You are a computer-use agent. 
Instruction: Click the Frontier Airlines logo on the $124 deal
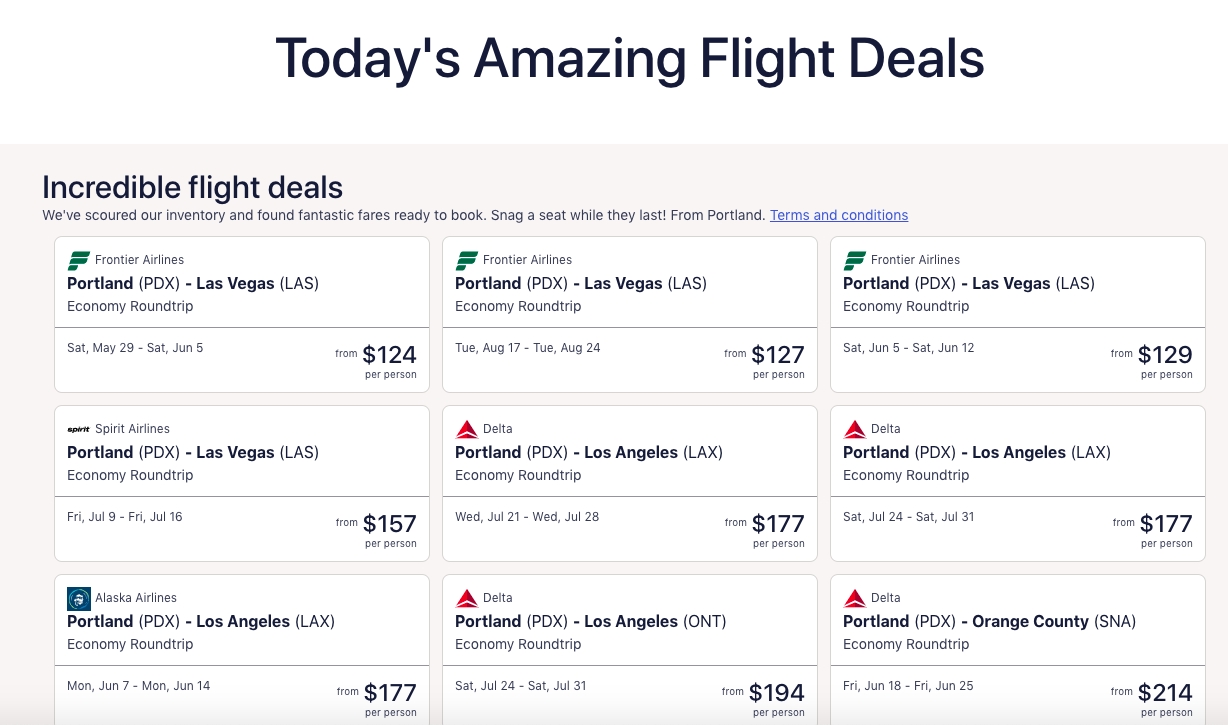click(x=79, y=261)
